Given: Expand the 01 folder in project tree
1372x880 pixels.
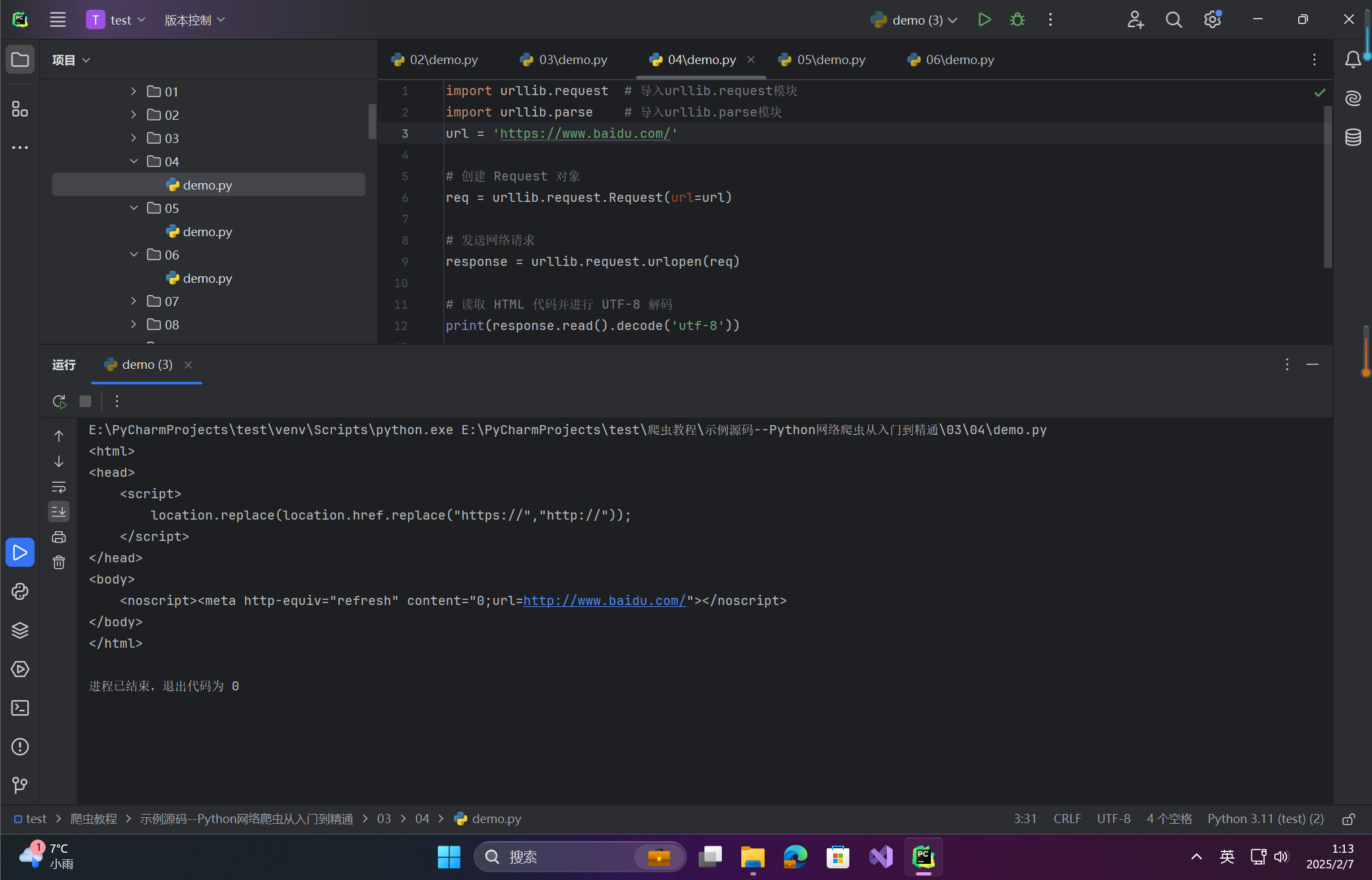Looking at the screenshot, I should click(x=133, y=91).
